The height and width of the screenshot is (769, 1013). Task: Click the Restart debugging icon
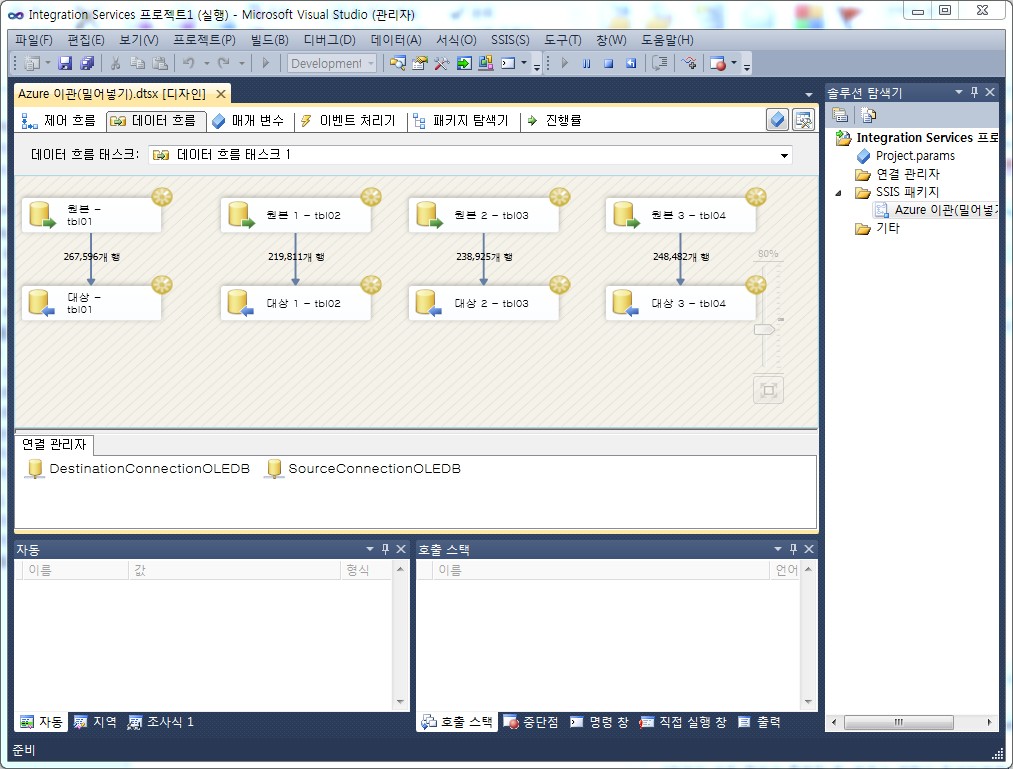631,63
